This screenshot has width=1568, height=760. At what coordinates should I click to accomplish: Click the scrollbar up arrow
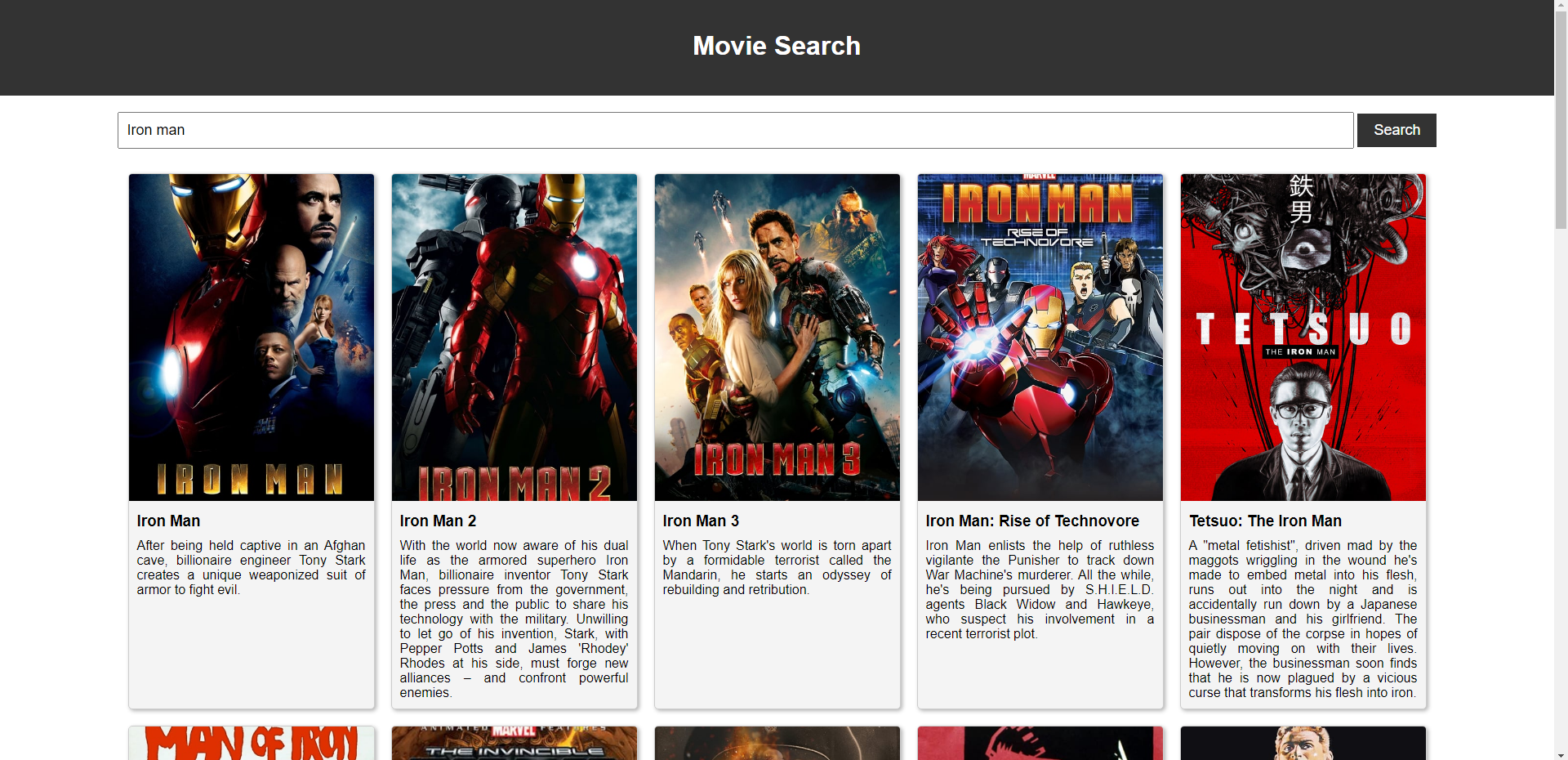1561,7
